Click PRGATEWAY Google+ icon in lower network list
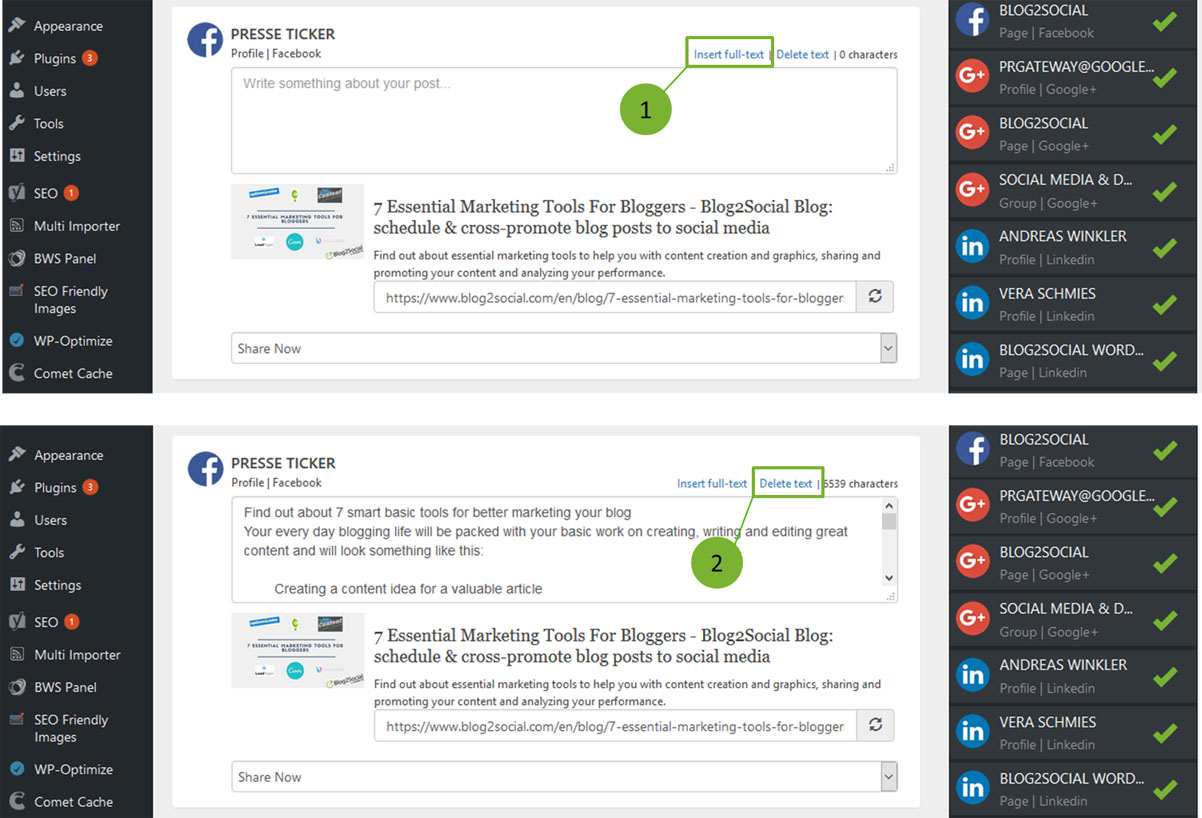This screenshot has height=818, width=1202. 972,506
